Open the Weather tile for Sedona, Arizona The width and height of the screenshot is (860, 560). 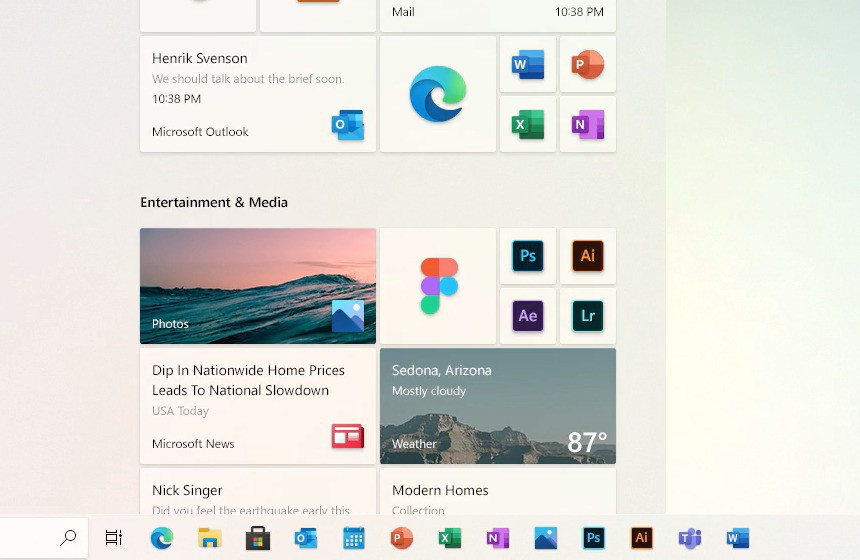point(498,406)
